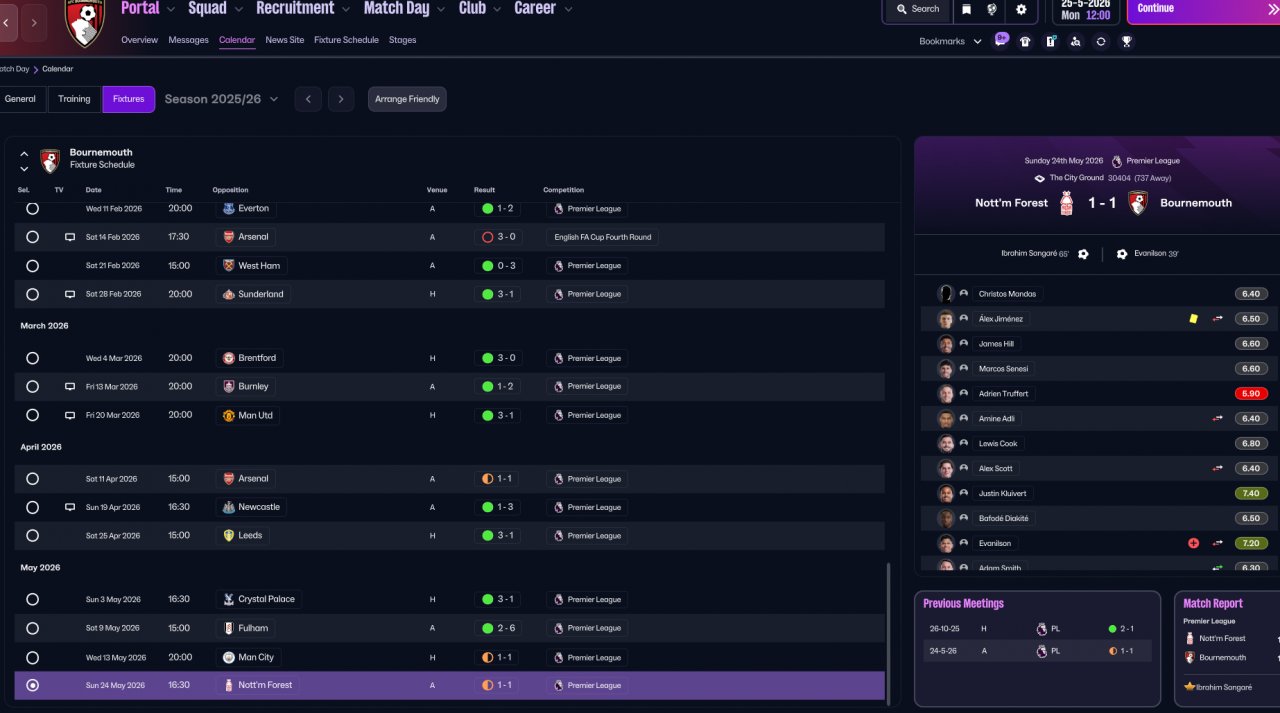Click the injury cross icon for Evanilson

coord(1193,543)
